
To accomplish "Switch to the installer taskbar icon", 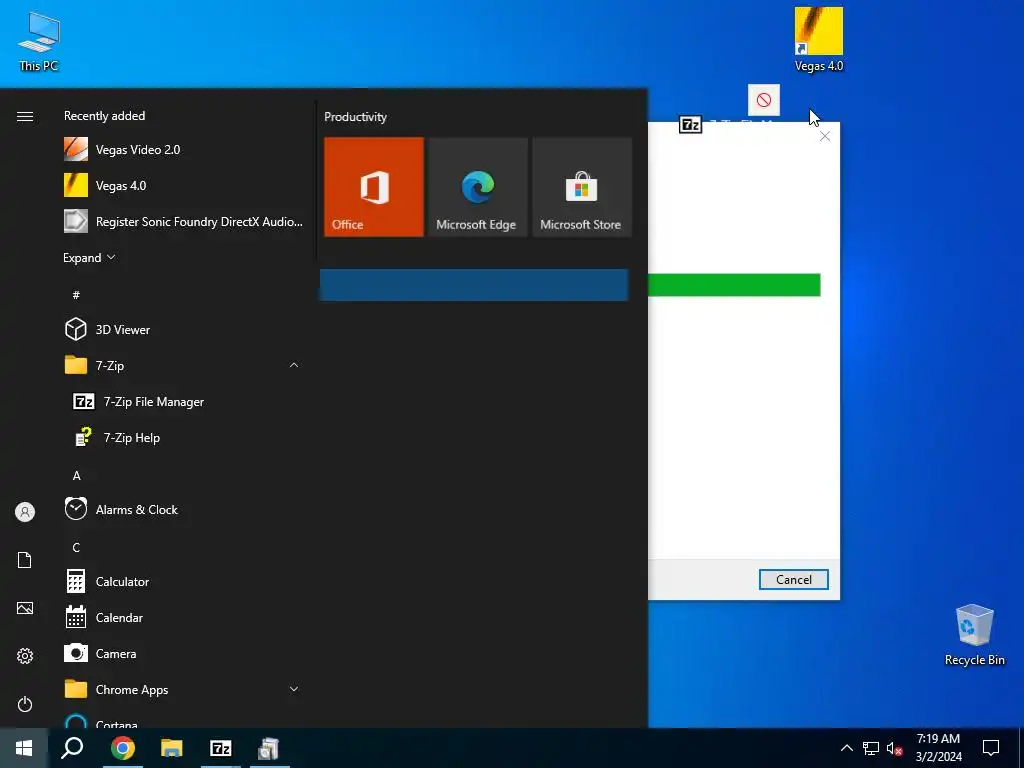I will (x=269, y=748).
